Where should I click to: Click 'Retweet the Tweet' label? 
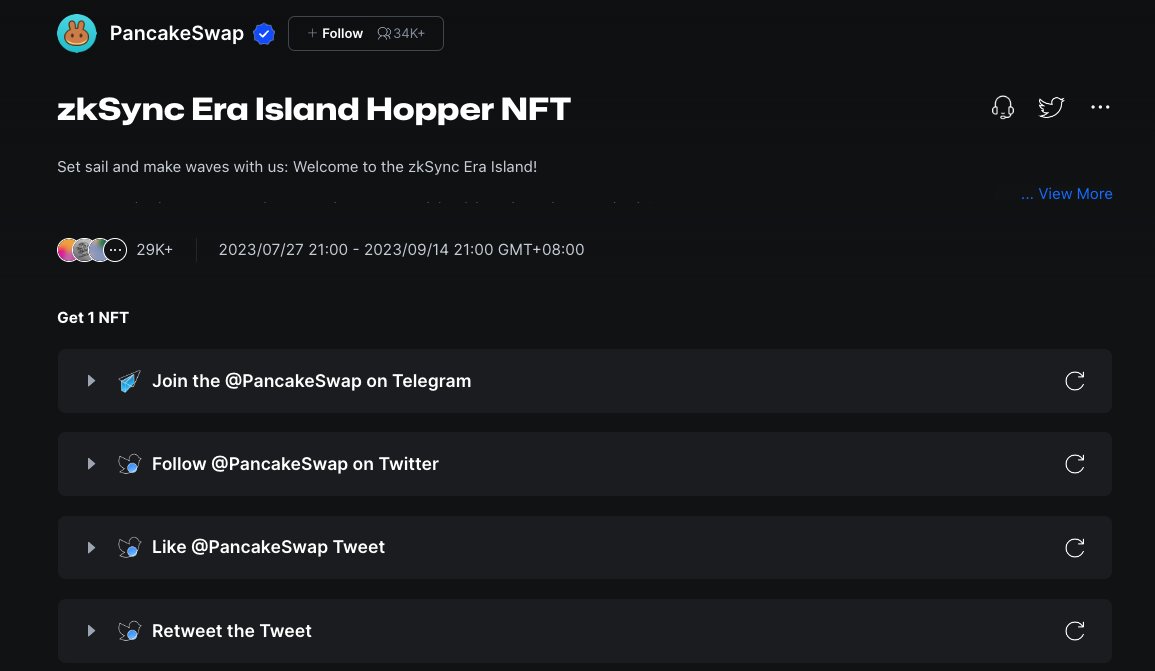pyautogui.click(x=232, y=631)
